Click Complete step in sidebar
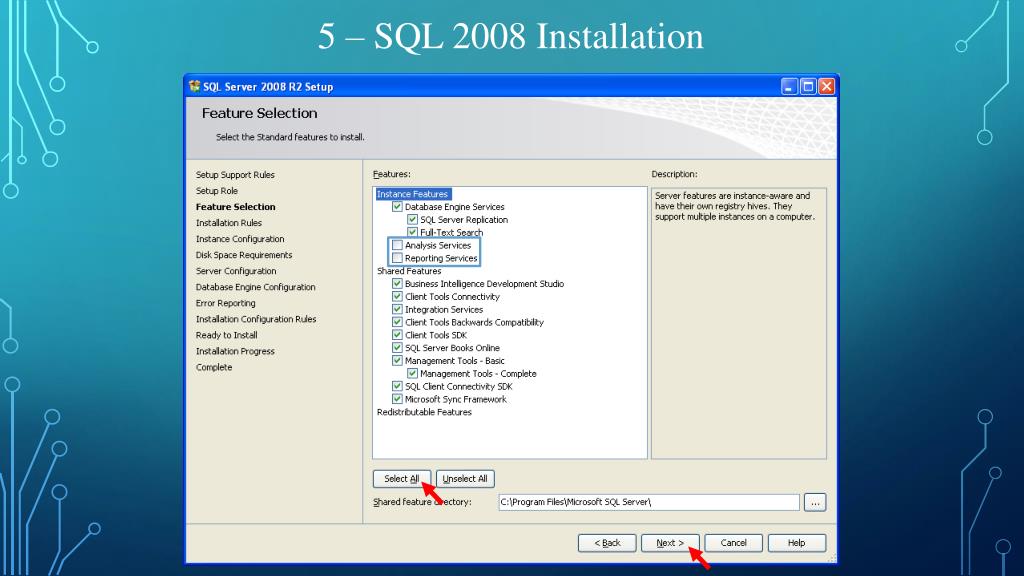The width and height of the screenshot is (1024, 576). pos(214,367)
